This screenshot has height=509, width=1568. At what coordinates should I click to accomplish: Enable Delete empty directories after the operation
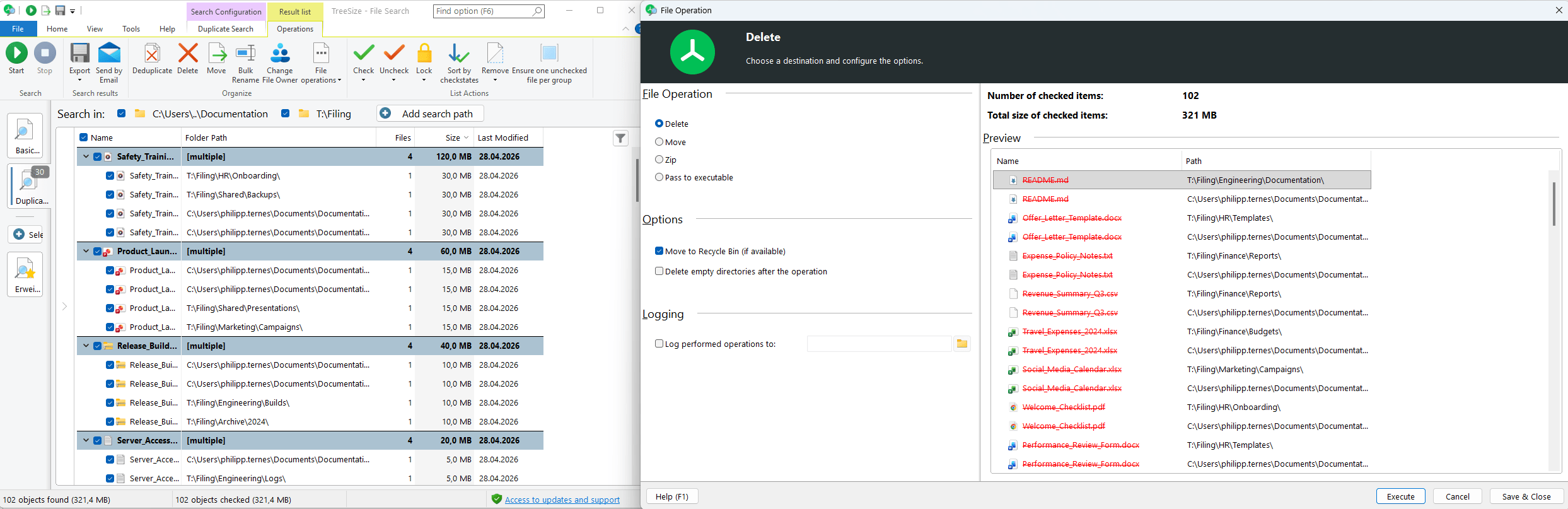[x=659, y=271]
